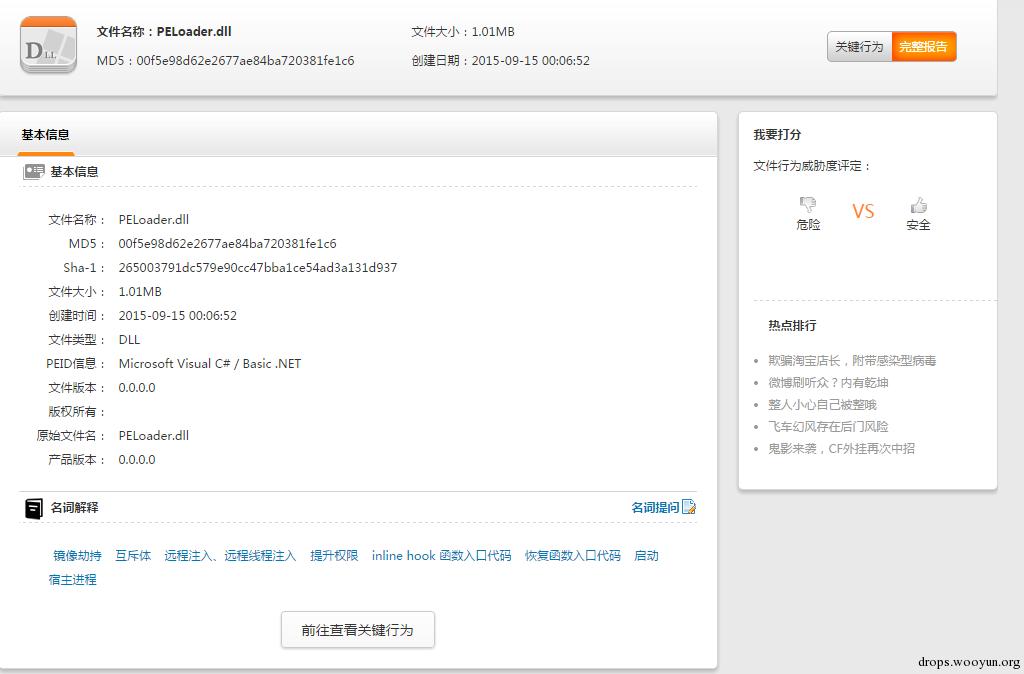
Task: Click the 名词提问 edit note icon
Action: 688,508
